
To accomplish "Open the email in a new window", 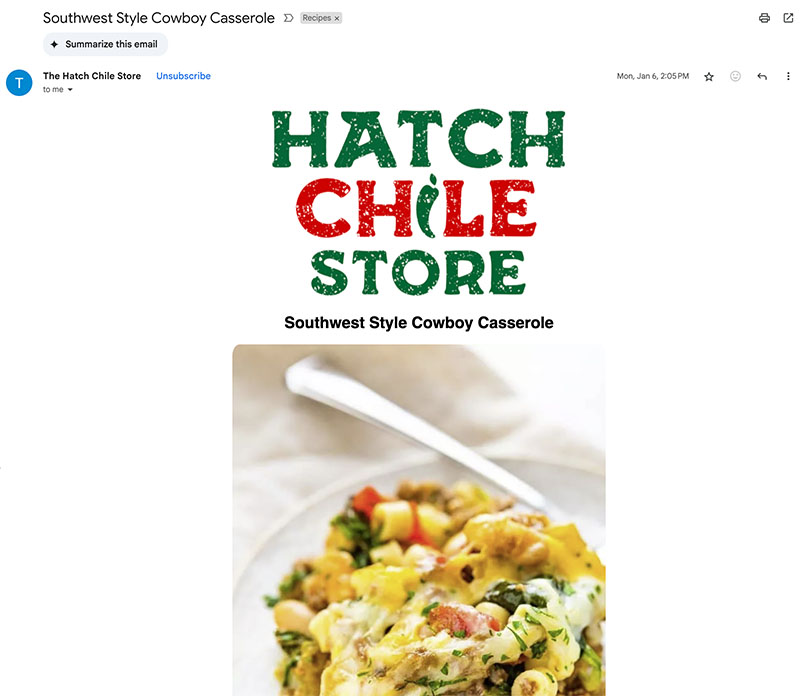I will coord(788,18).
